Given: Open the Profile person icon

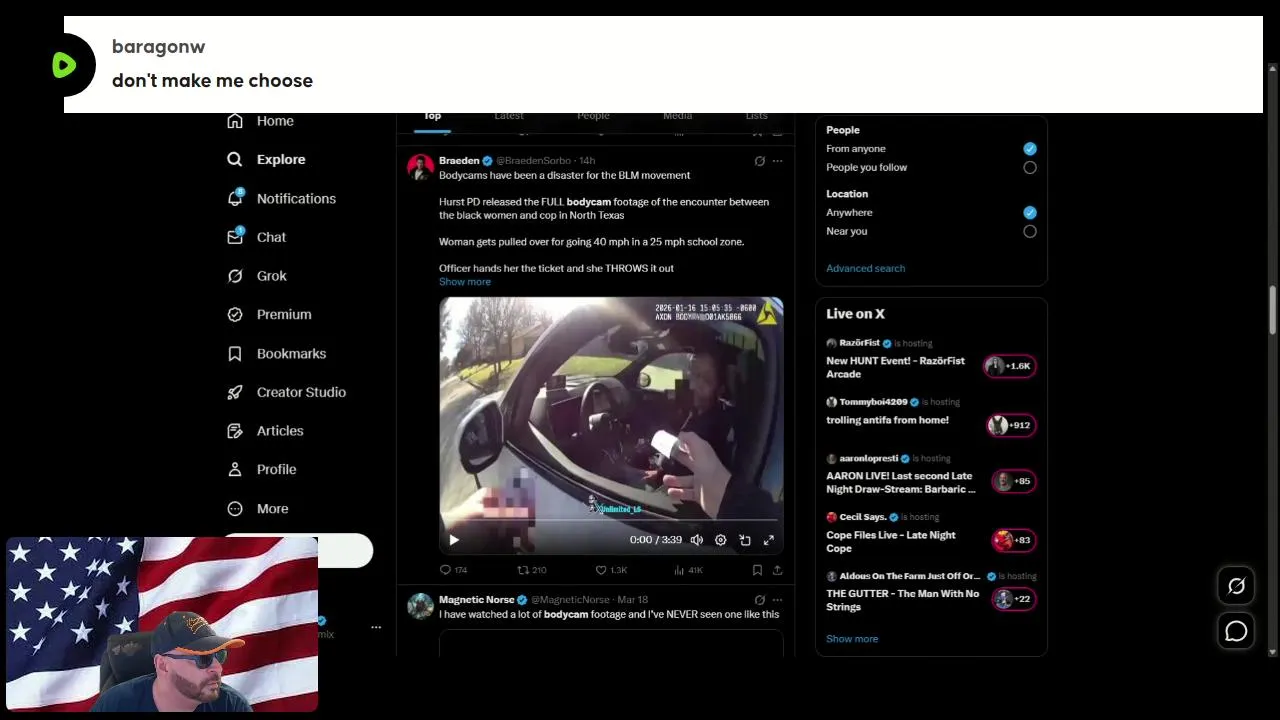Looking at the screenshot, I should click(235, 469).
